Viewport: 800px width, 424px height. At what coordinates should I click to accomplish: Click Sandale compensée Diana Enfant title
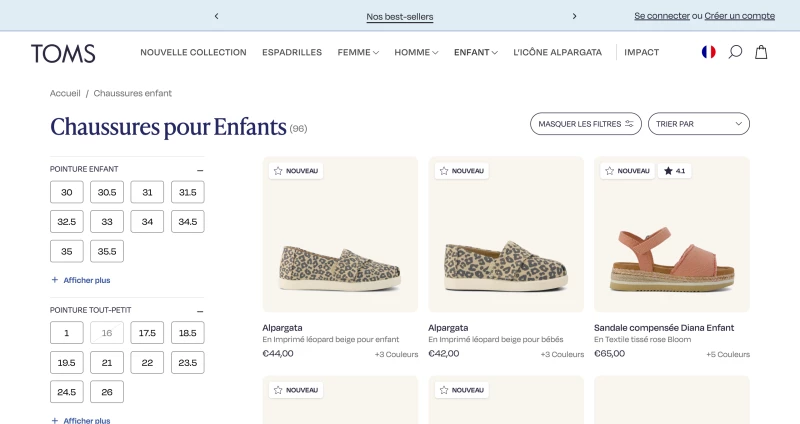(x=664, y=328)
